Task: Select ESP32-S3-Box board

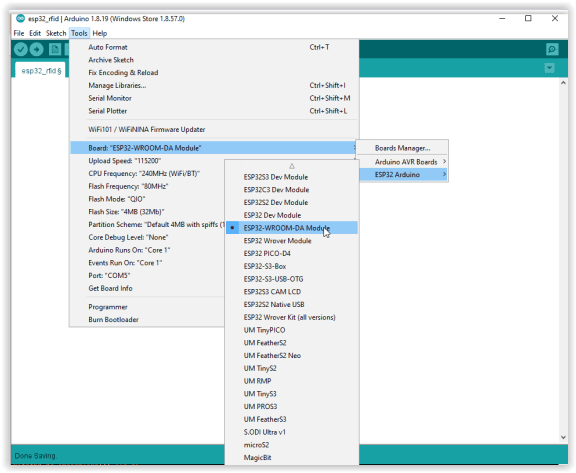Action: pos(292,266)
